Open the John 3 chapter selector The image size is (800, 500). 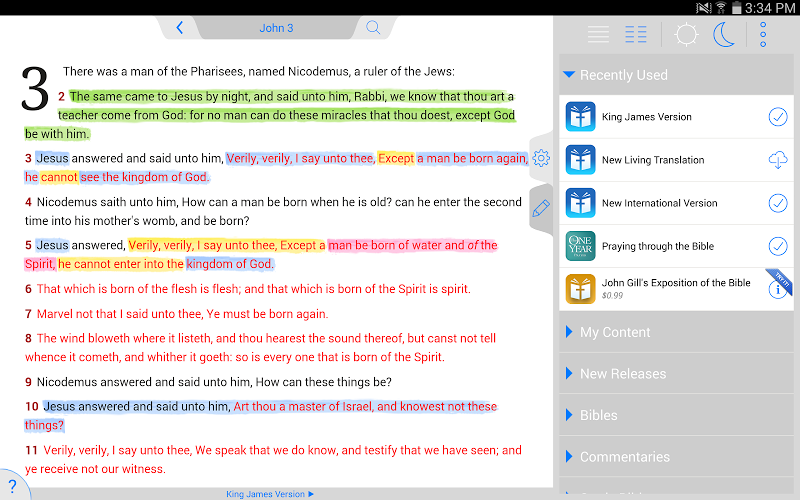tap(276, 28)
